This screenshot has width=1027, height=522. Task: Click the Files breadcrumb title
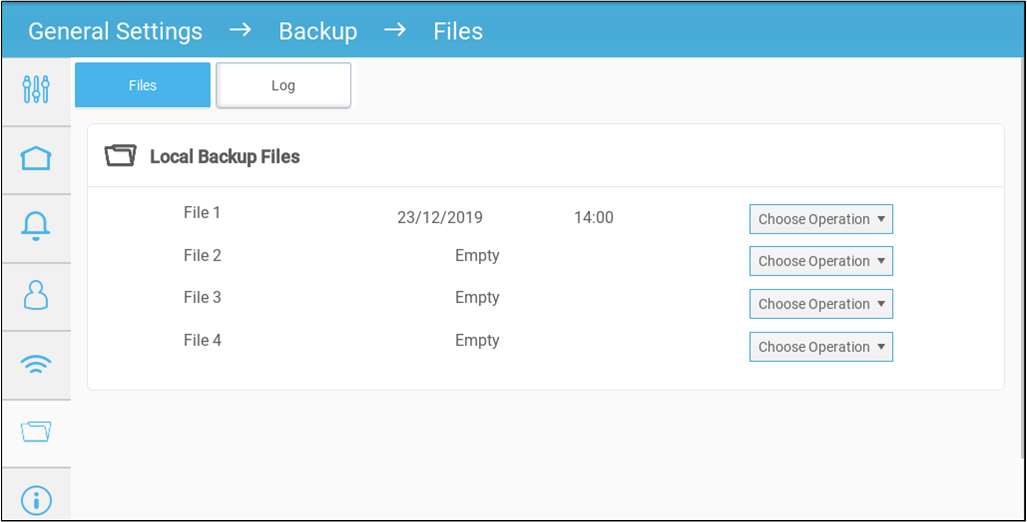click(x=458, y=31)
